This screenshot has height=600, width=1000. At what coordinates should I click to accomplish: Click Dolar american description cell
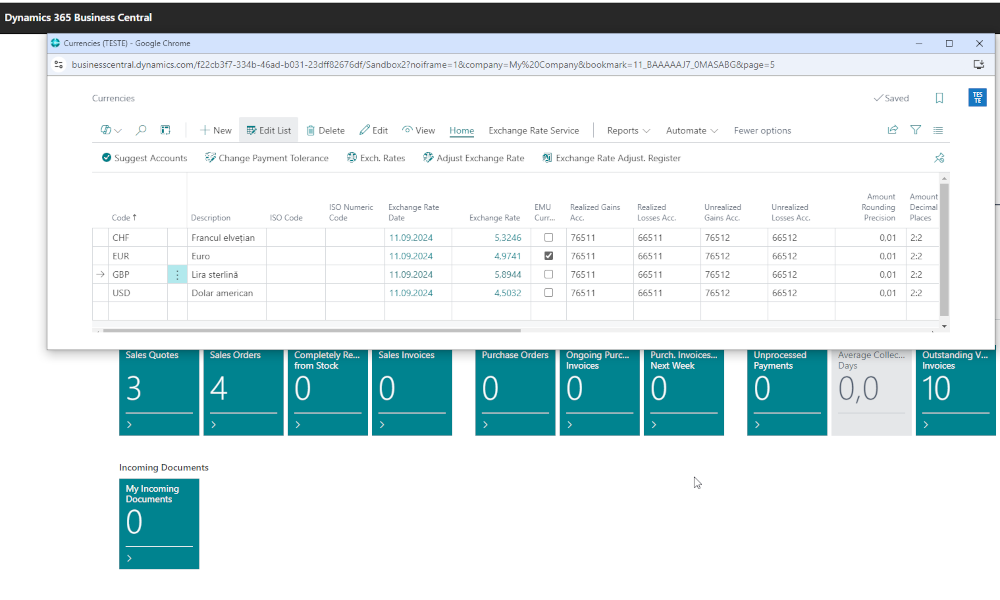[226, 293]
